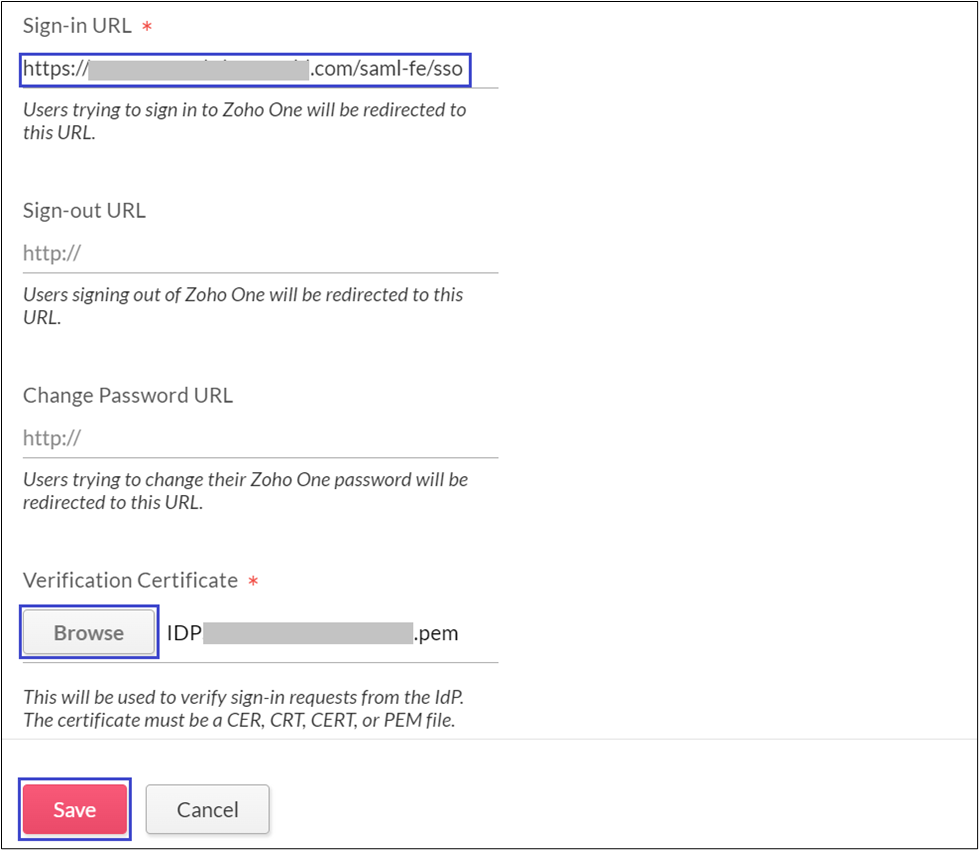Click the Change Password URL label

point(128,395)
